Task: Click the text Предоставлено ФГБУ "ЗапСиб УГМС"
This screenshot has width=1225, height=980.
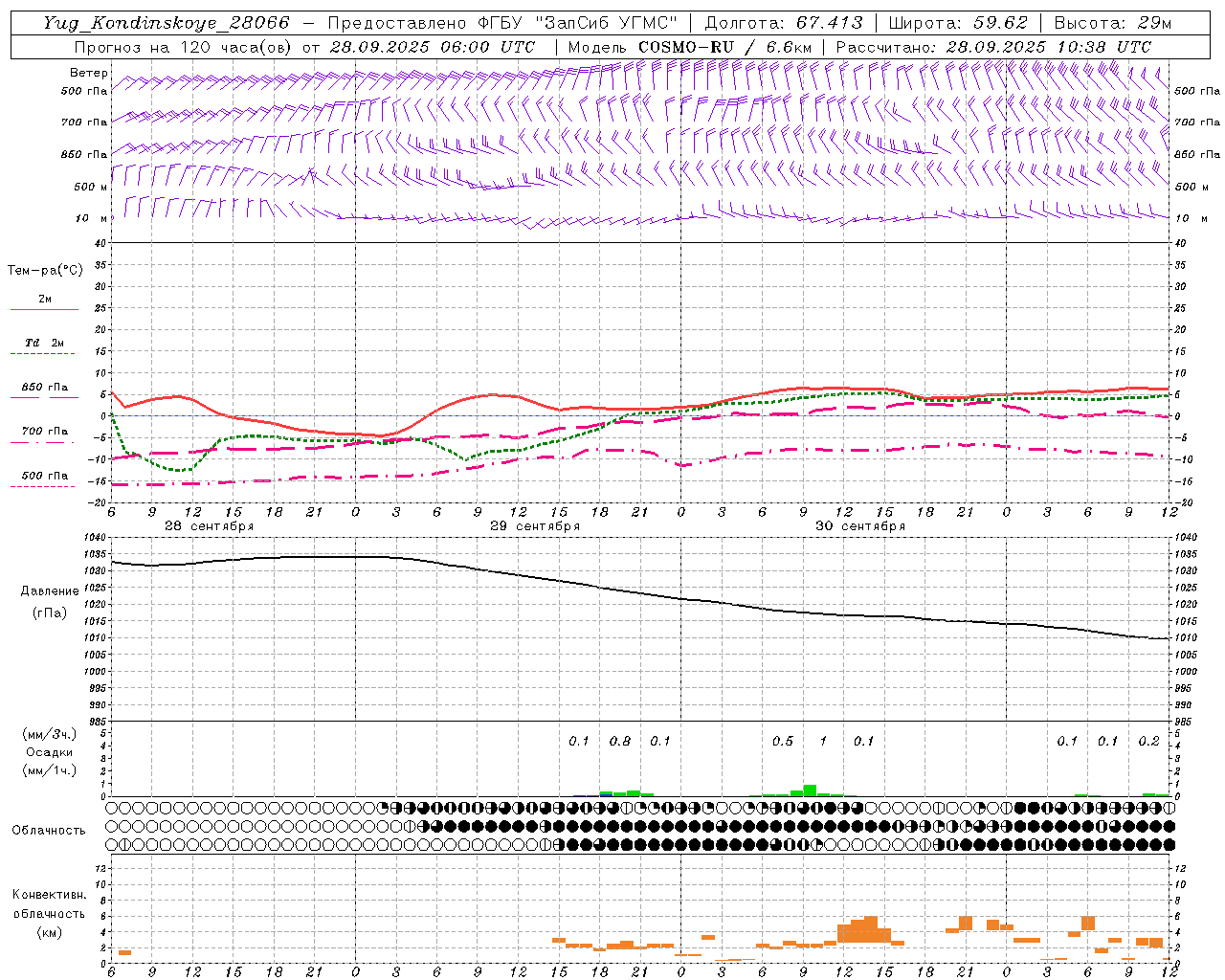Action: (x=502, y=23)
